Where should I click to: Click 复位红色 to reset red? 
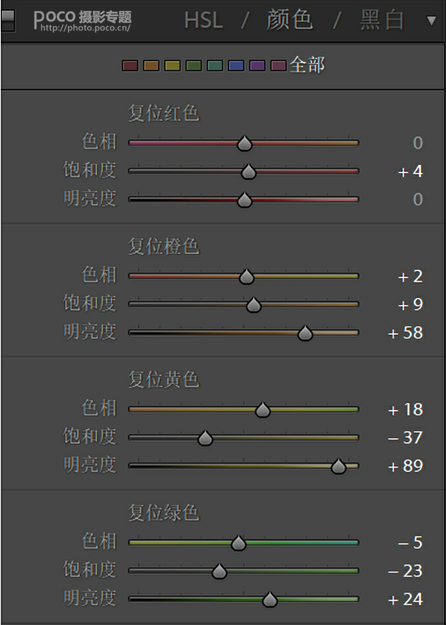(163, 113)
